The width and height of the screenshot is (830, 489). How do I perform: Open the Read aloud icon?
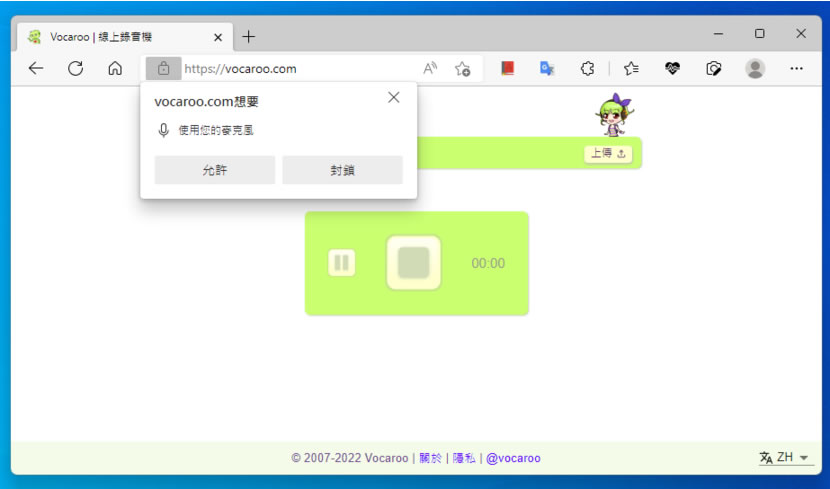tap(430, 68)
